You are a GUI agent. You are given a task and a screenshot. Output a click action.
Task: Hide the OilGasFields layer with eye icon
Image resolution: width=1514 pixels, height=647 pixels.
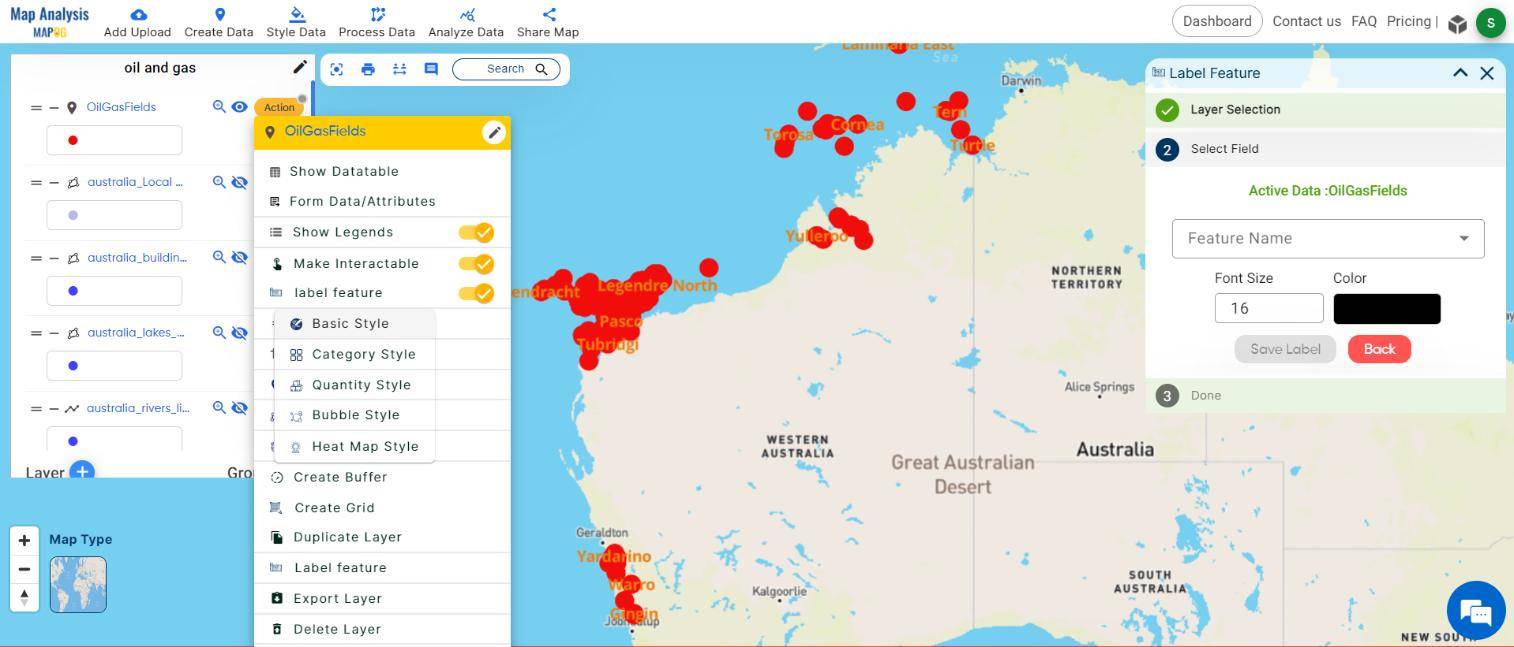click(x=240, y=107)
